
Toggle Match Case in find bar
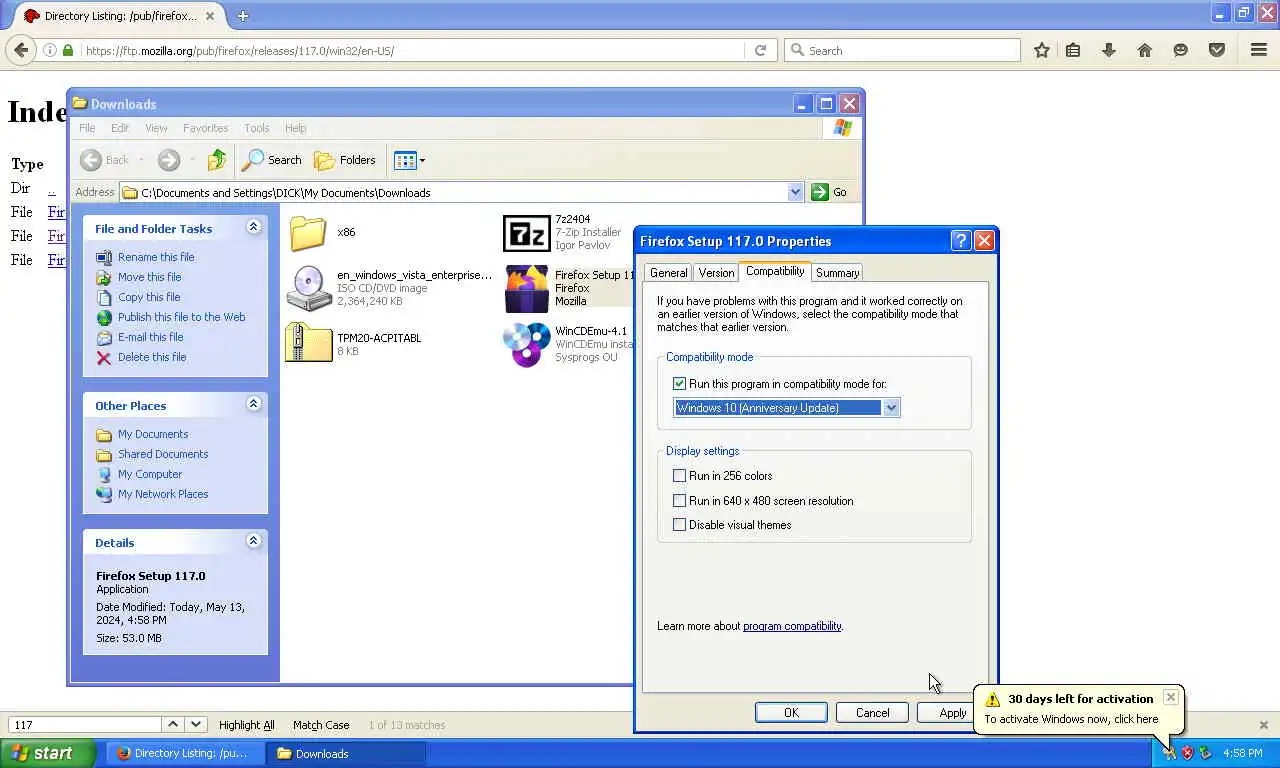tap(321, 725)
